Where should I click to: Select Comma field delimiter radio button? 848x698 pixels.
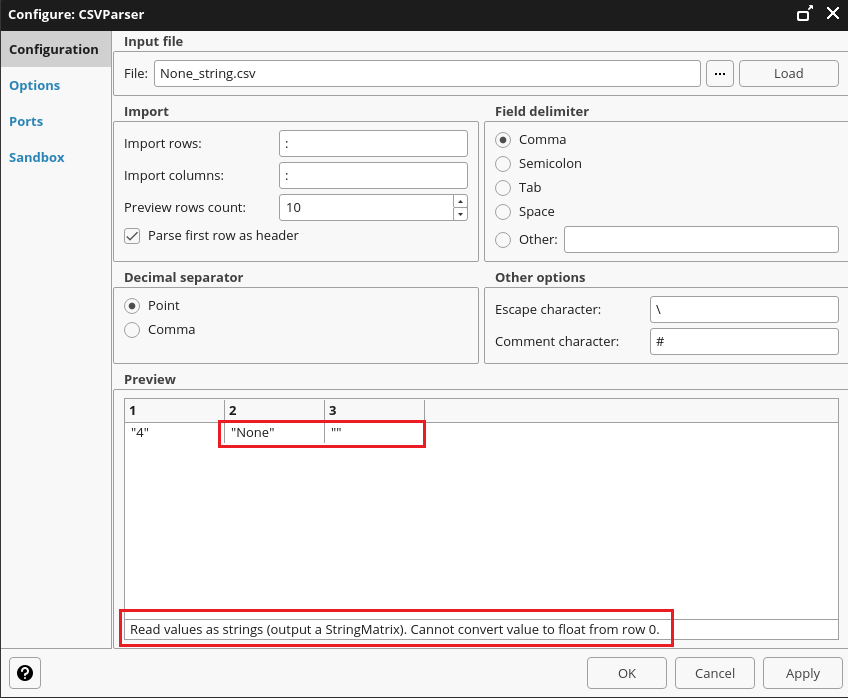click(x=503, y=140)
